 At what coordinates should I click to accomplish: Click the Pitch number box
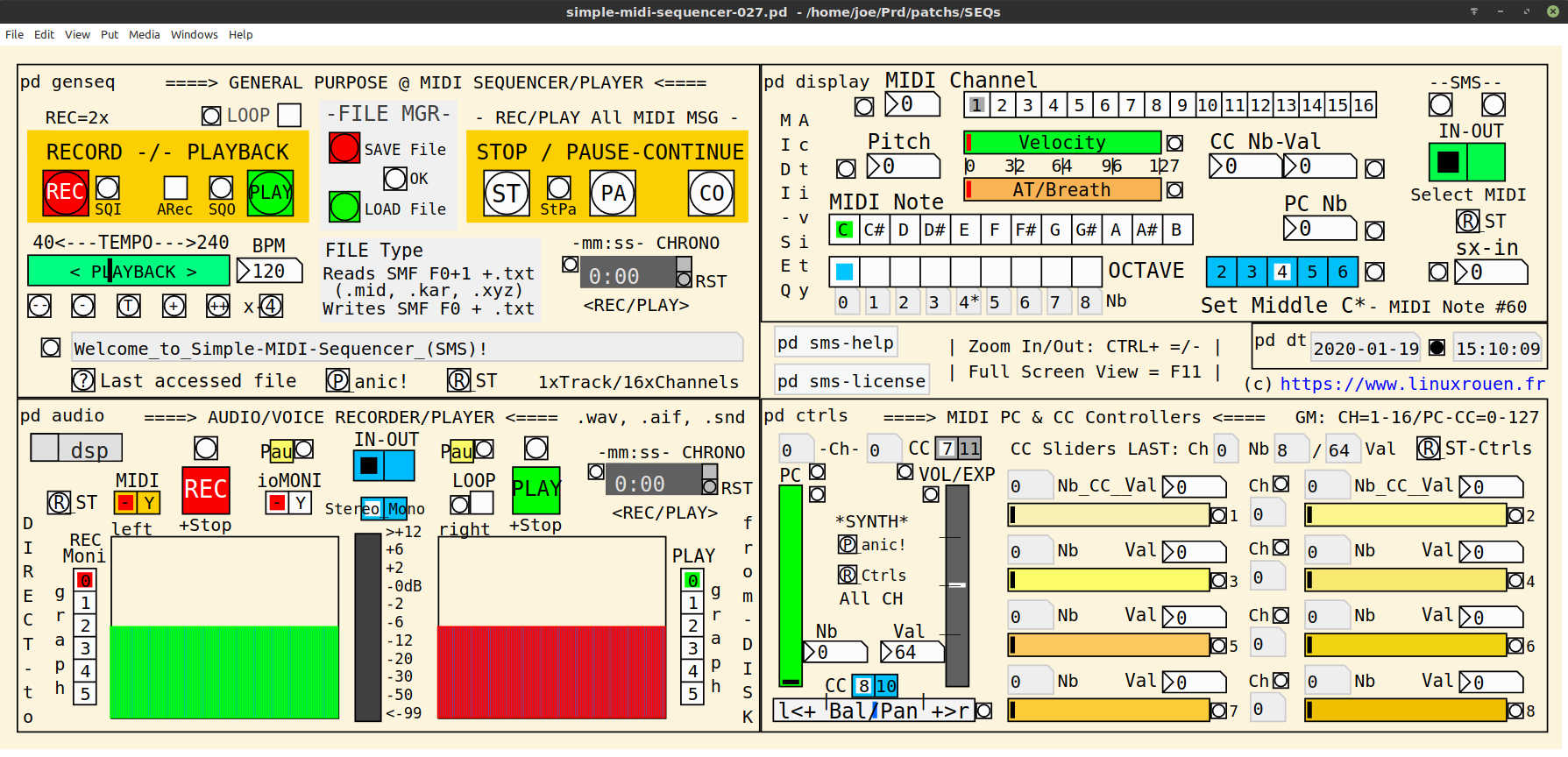coord(903,166)
